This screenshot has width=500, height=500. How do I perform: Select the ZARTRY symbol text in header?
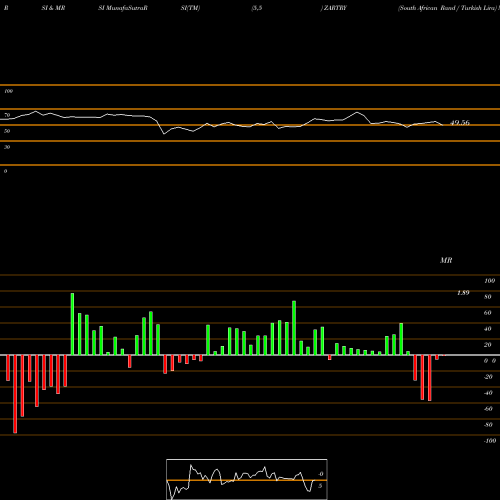(x=334, y=8)
